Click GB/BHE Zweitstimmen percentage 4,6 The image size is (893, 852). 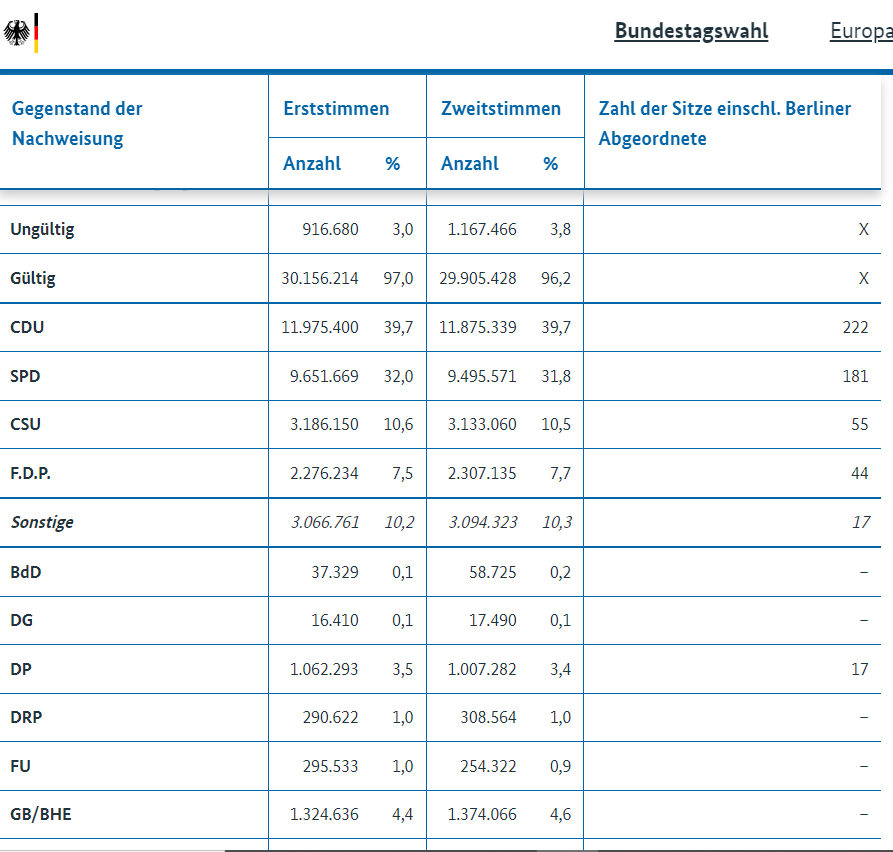560,814
